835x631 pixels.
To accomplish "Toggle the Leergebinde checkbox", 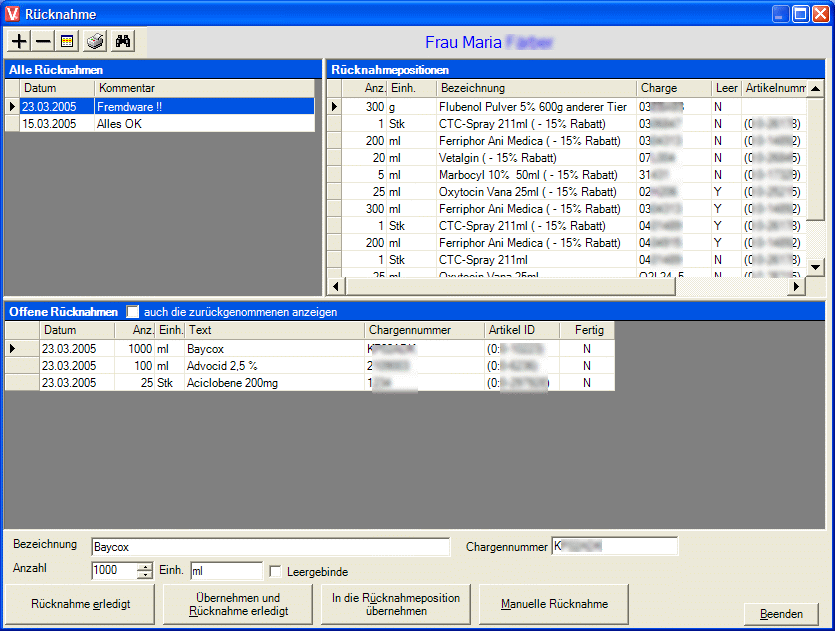I will (x=275, y=571).
